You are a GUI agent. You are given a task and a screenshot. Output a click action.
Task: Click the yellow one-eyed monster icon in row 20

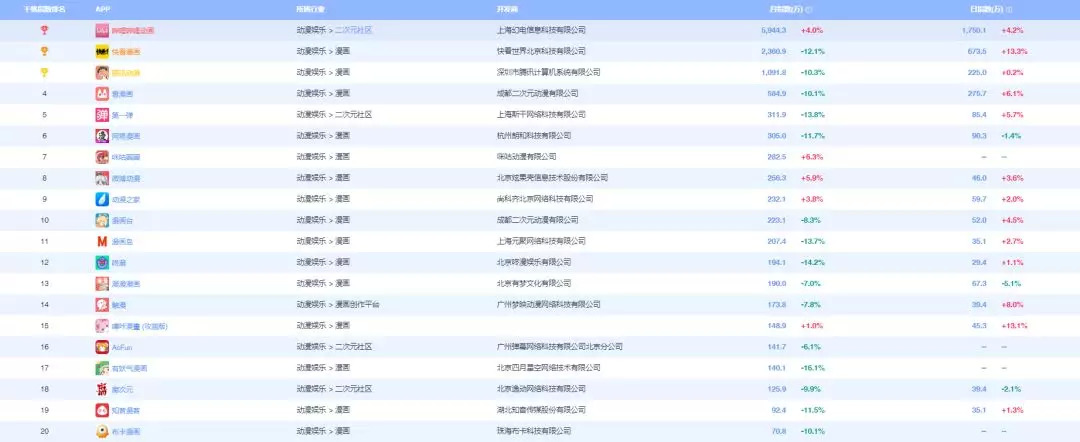(102, 431)
